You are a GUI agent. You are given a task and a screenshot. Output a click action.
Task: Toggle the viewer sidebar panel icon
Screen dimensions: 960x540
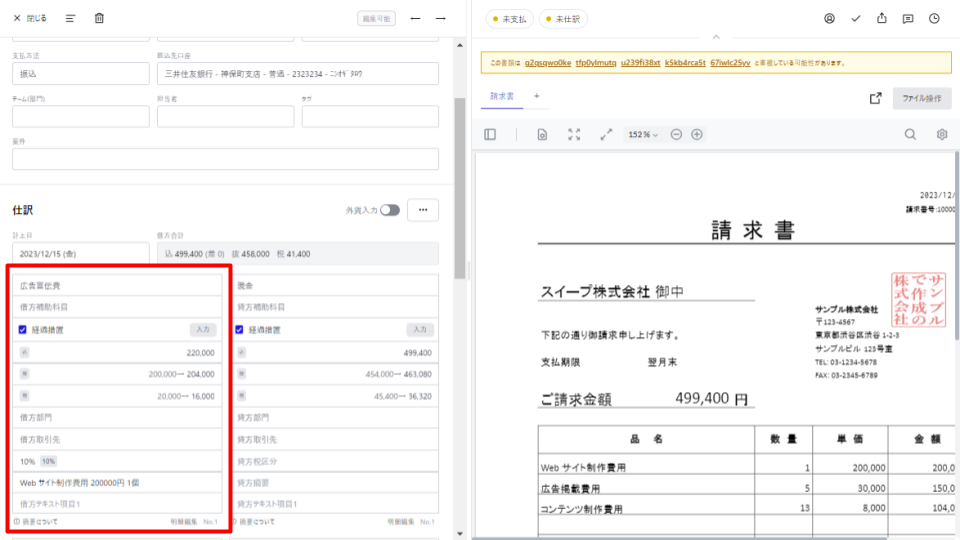[x=490, y=134]
